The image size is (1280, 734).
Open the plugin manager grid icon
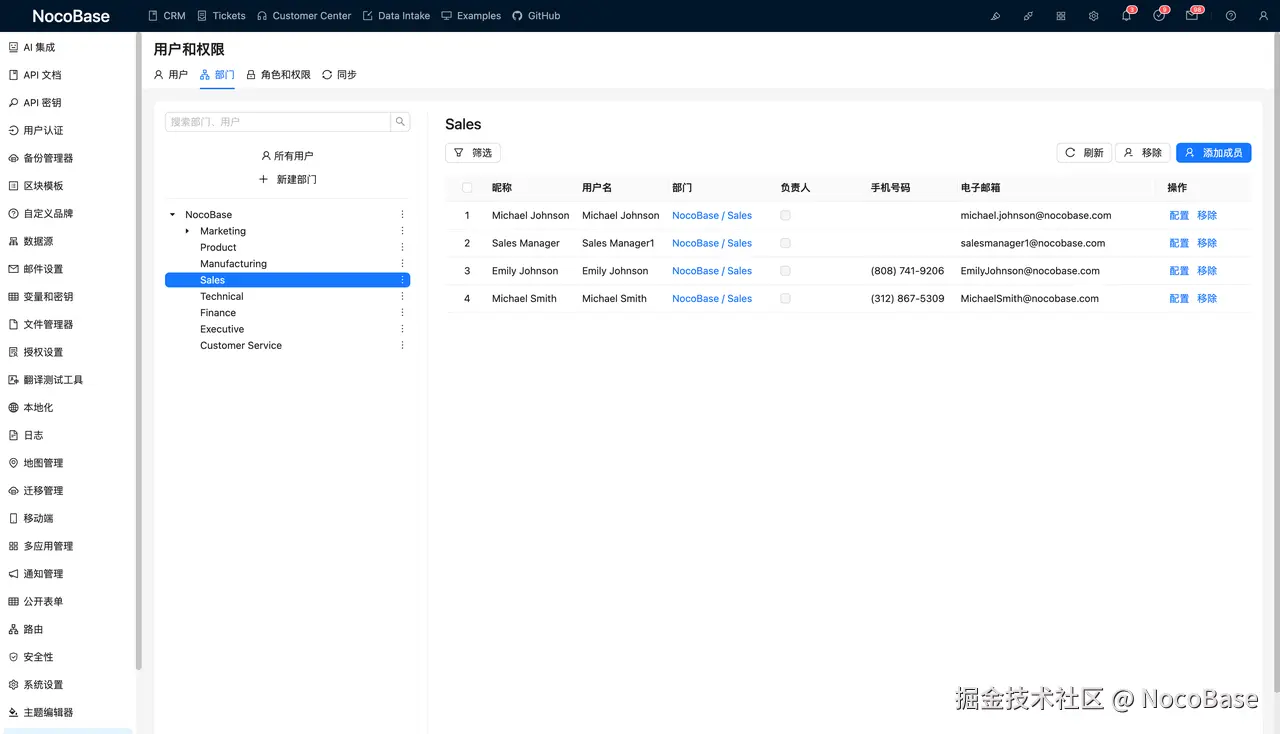pyautogui.click(x=1061, y=16)
